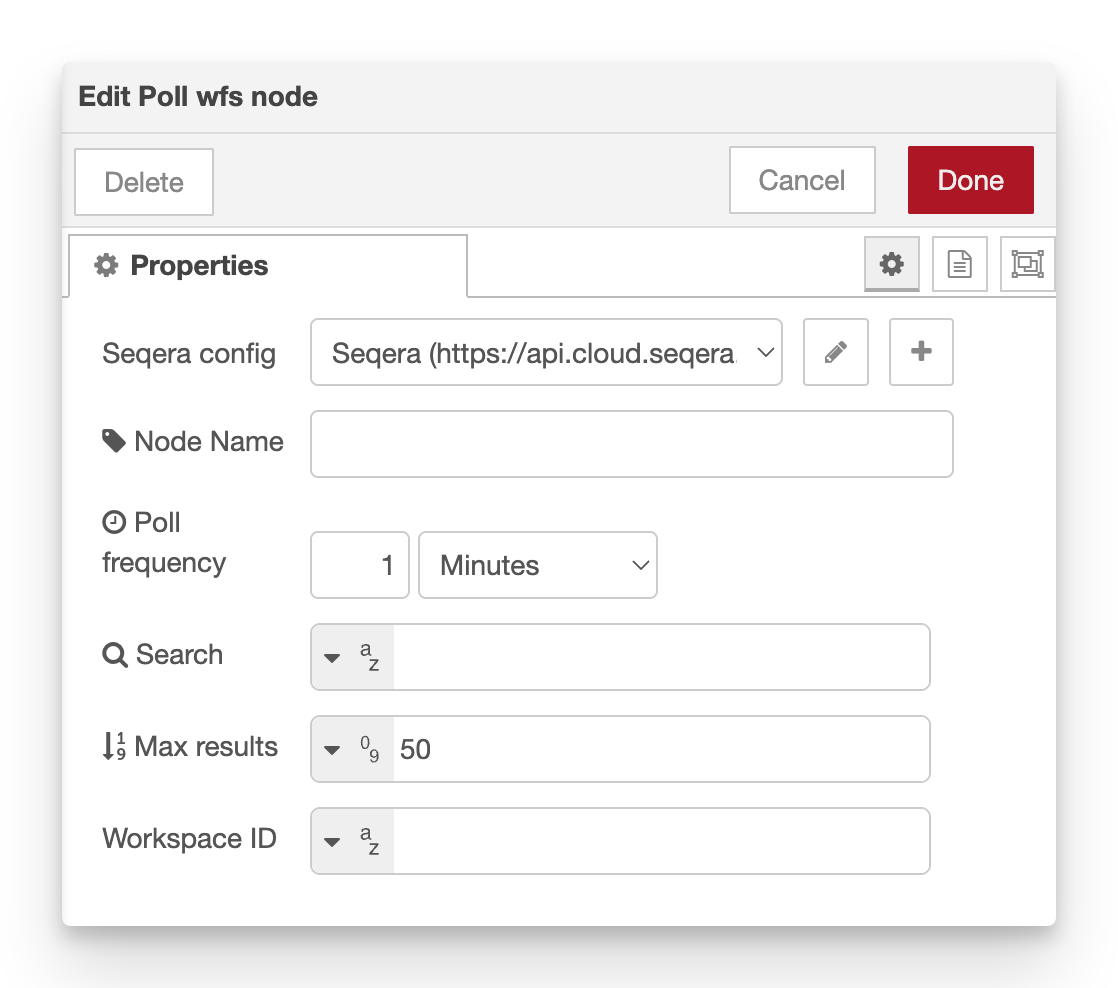Image resolution: width=1118 pixels, height=988 pixels.
Task: Open the Seqera config dropdown
Action: pos(546,352)
